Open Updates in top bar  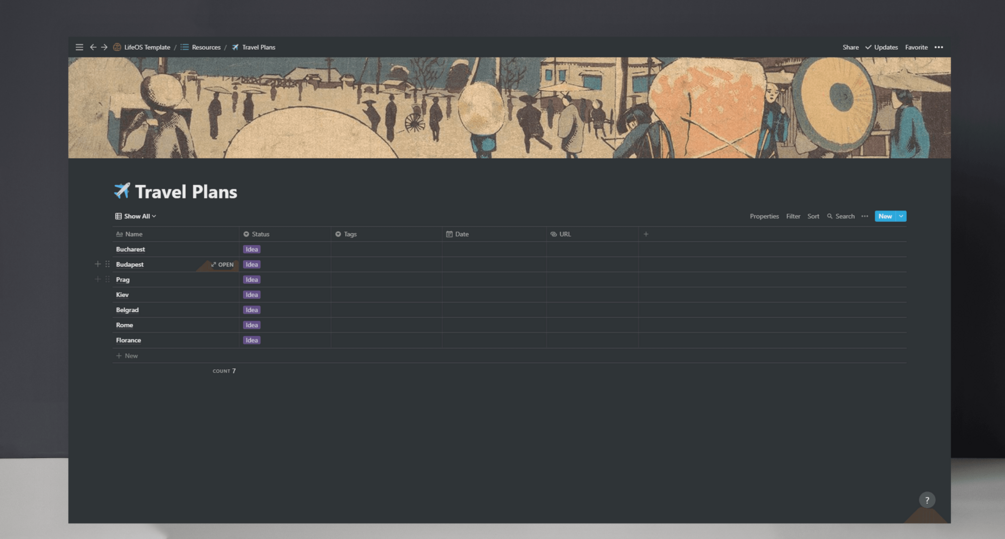coord(881,47)
